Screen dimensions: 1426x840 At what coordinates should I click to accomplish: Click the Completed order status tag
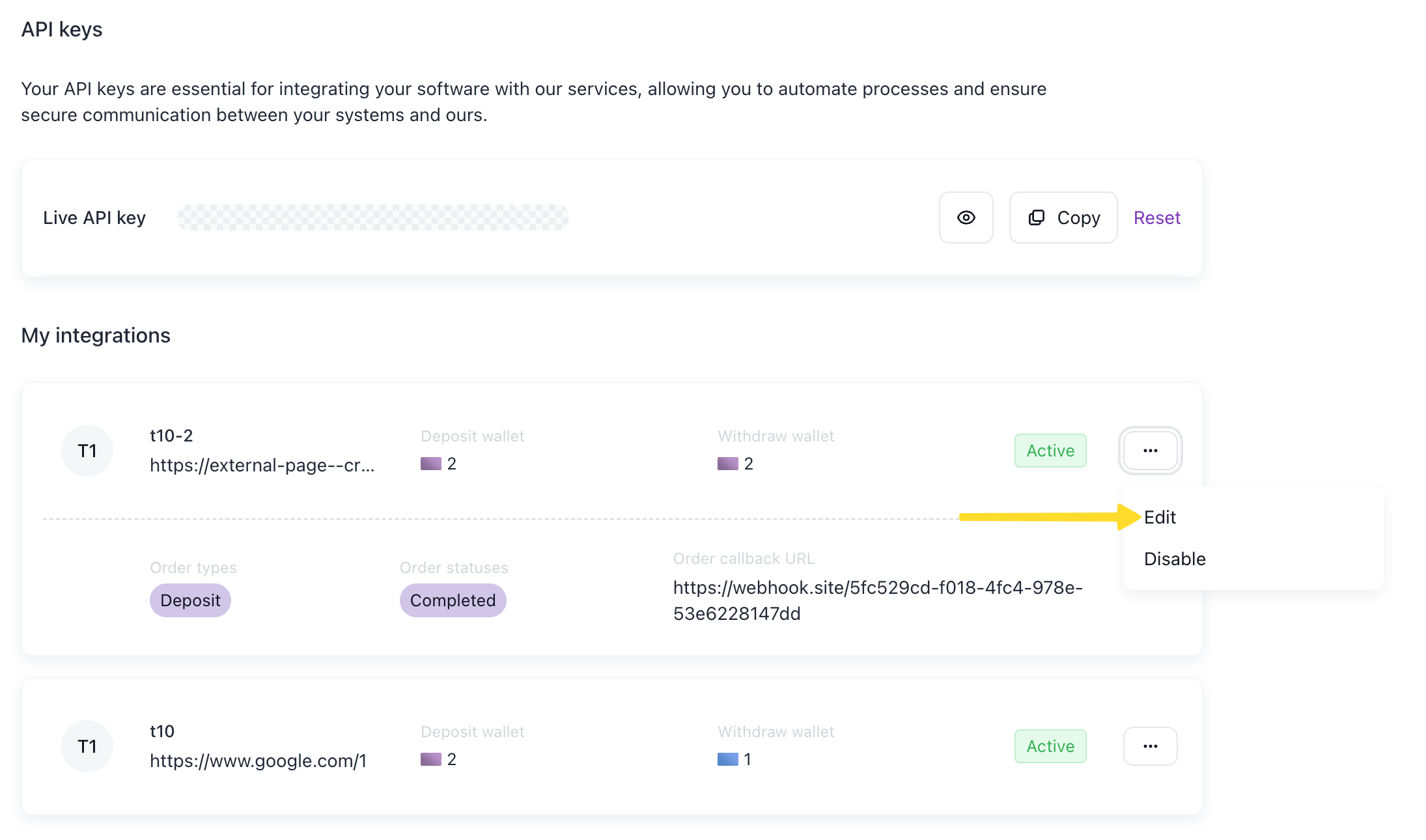[x=453, y=600]
